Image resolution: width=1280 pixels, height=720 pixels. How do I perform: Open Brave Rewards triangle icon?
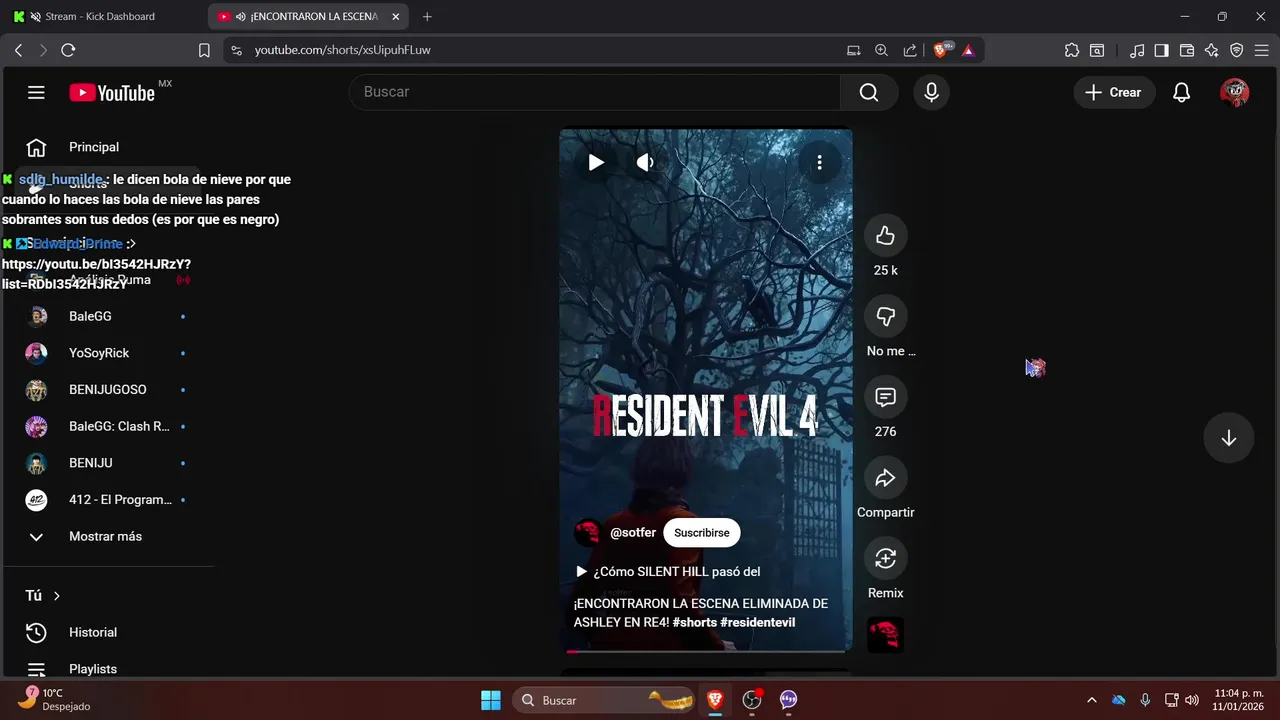point(968,50)
